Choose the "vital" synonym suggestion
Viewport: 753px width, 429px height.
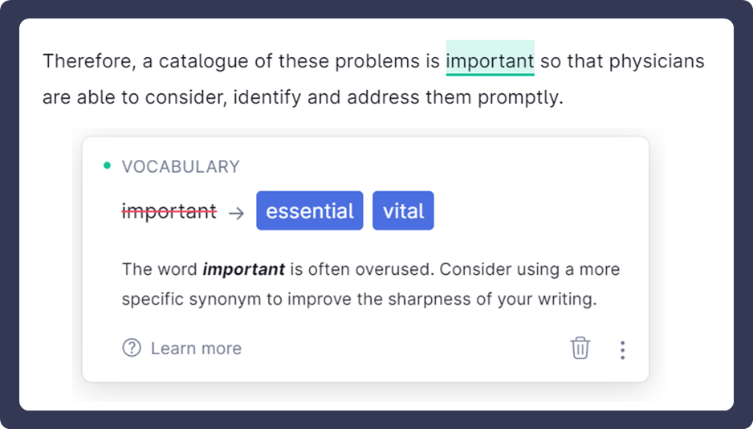coord(403,211)
